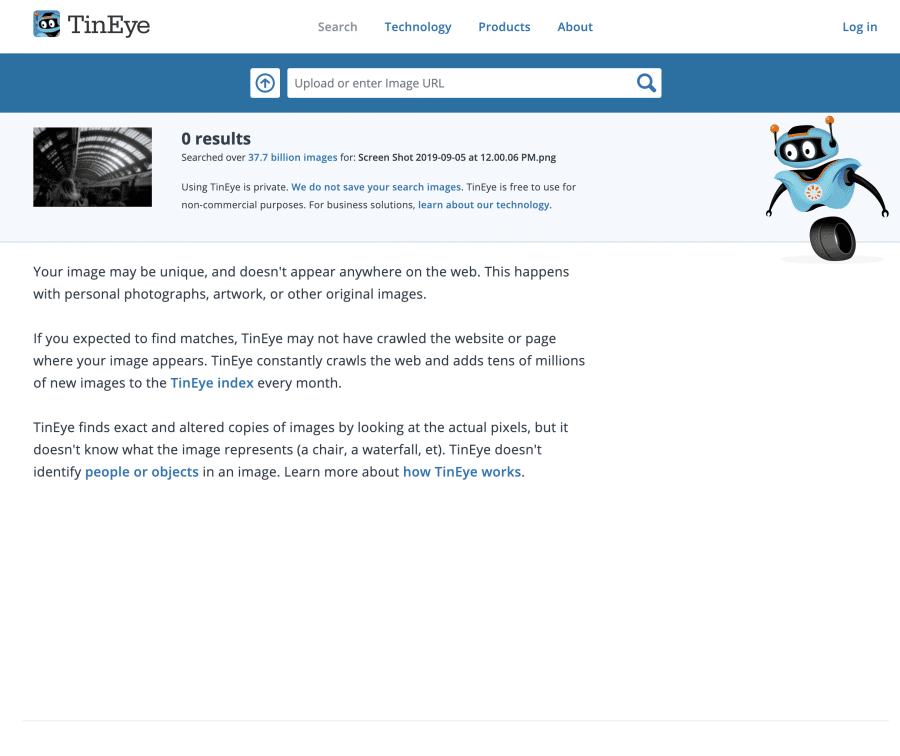Select the 0 results heading
Viewport: 900px width, 756px height.
pyautogui.click(x=216, y=138)
